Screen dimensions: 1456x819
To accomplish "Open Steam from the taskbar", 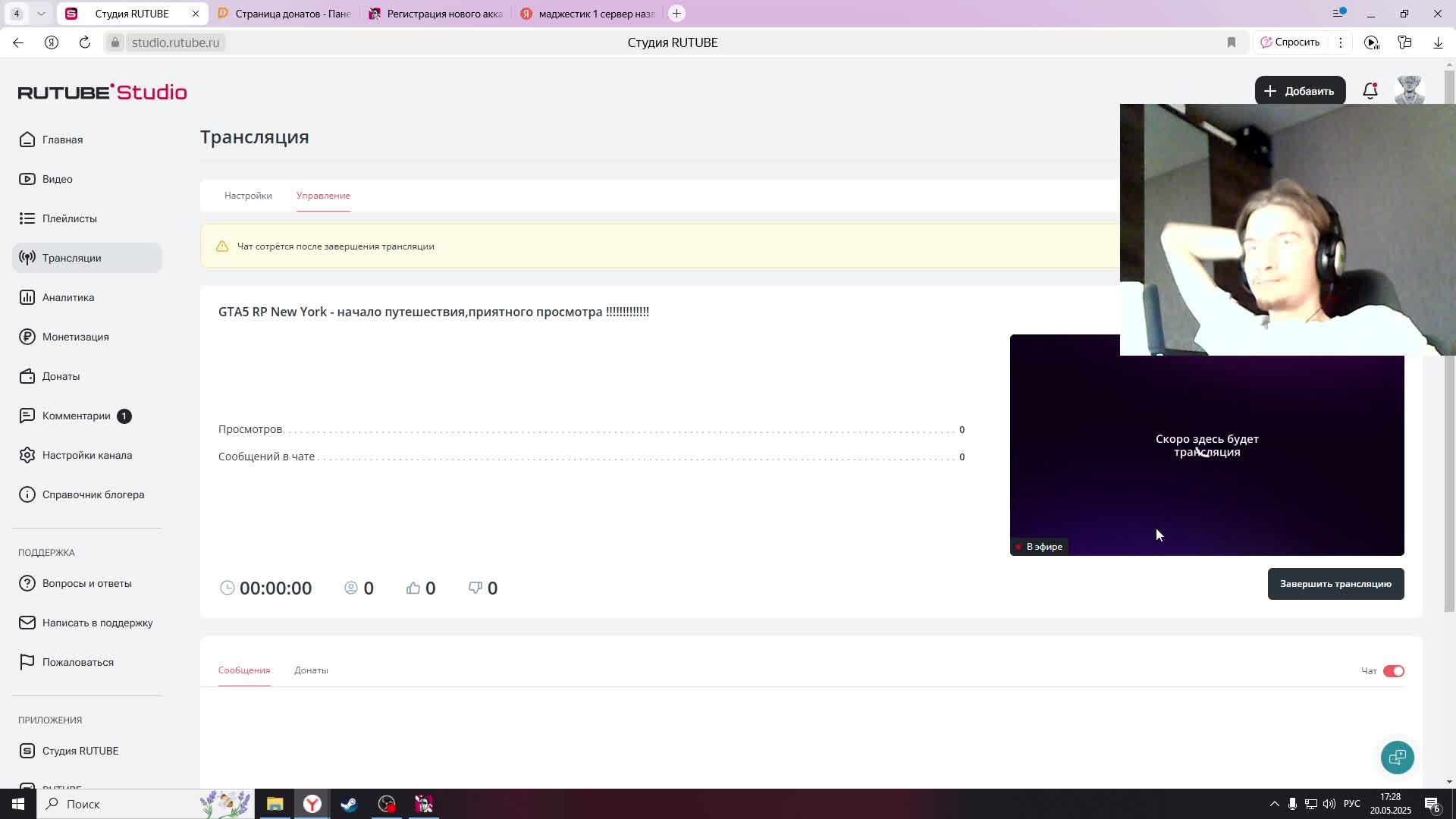I will [349, 804].
